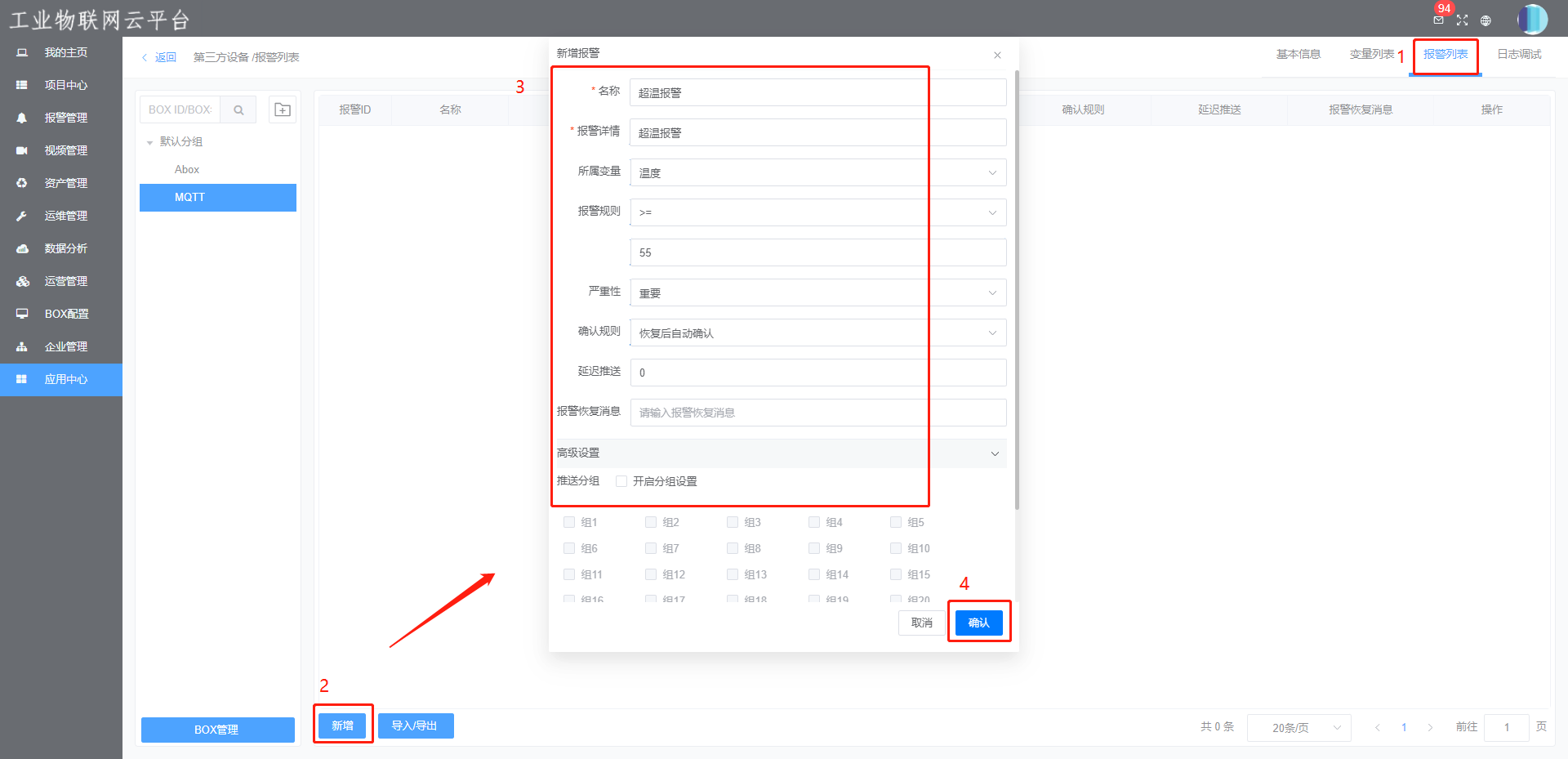Click the mail notification icon with badge 94

click(x=1438, y=20)
